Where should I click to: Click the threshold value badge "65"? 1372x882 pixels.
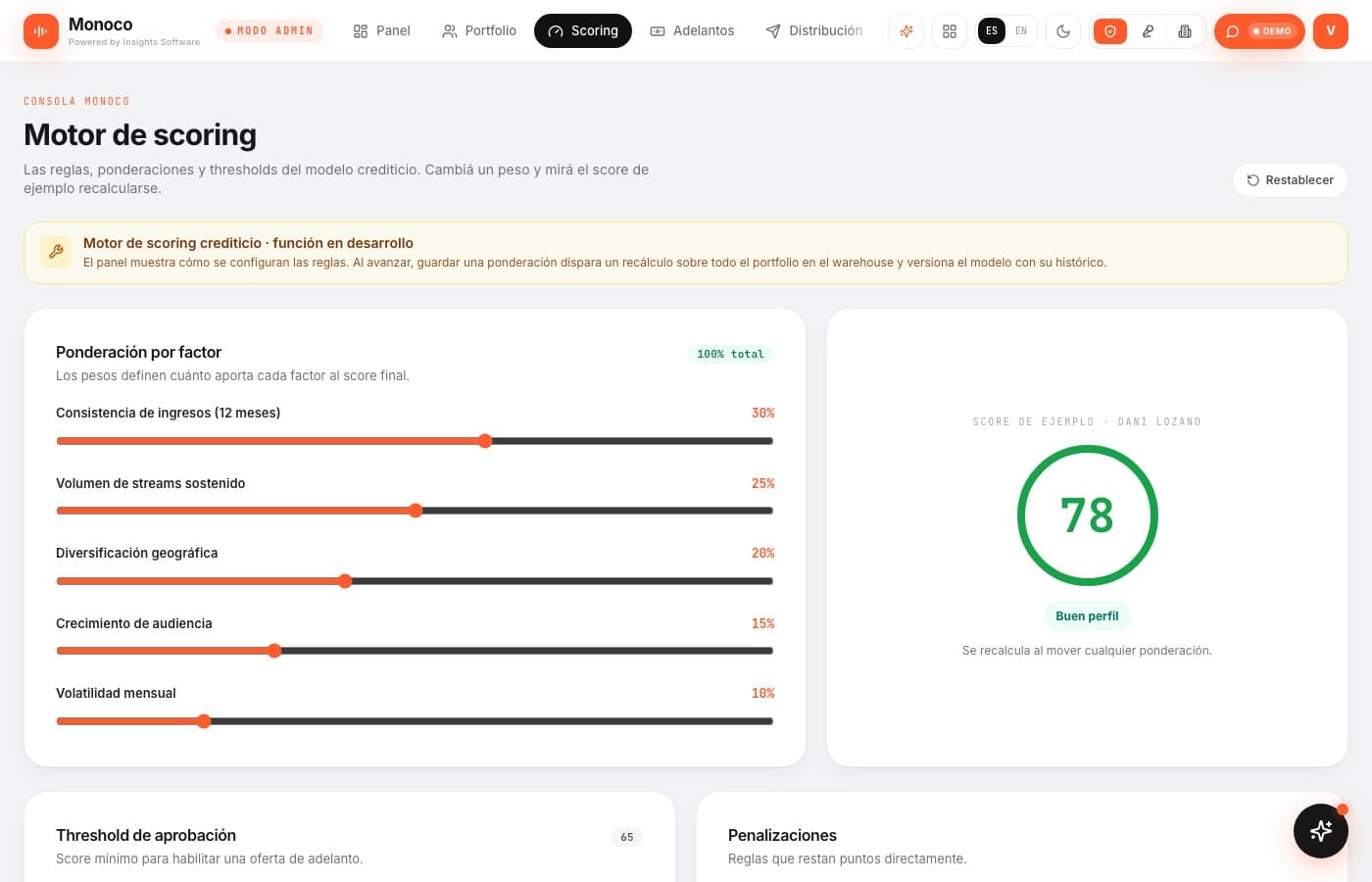point(627,837)
